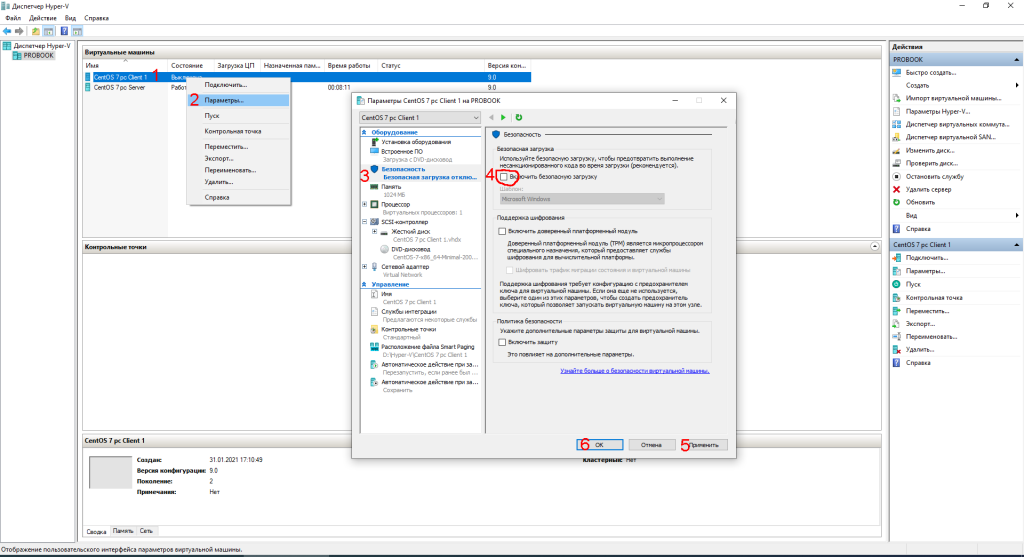1024x557 pixels.
Task: Click the Контрольная точка icon in Actions pane
Action: [x=897, y=297]
